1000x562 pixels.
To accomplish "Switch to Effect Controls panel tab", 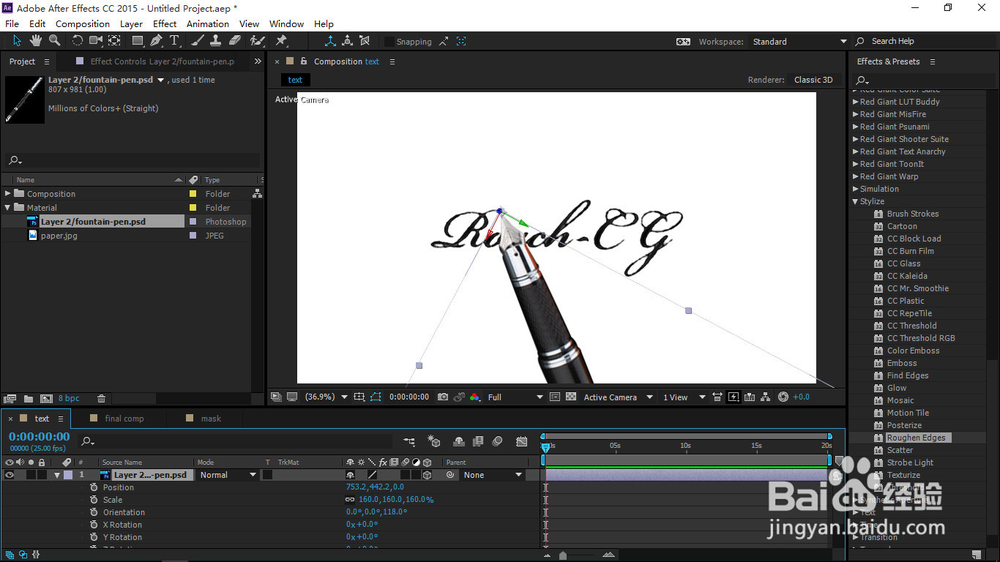I will 162,62.
